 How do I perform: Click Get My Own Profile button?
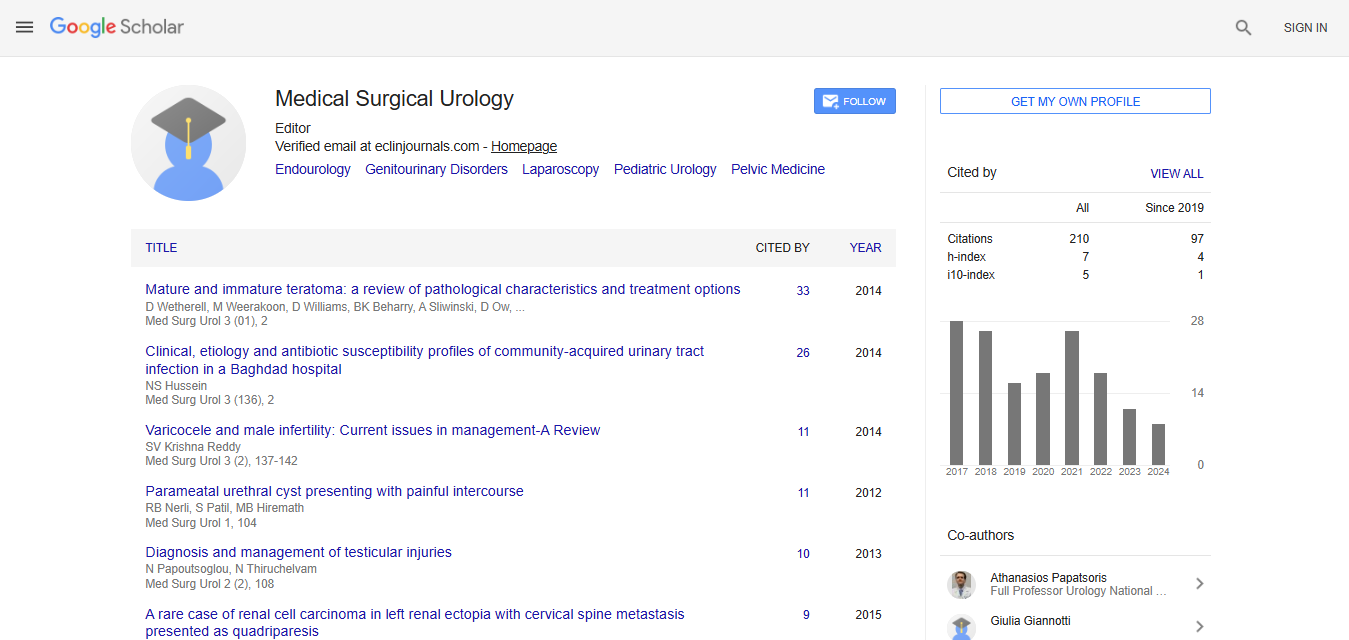coord(1075,101)
